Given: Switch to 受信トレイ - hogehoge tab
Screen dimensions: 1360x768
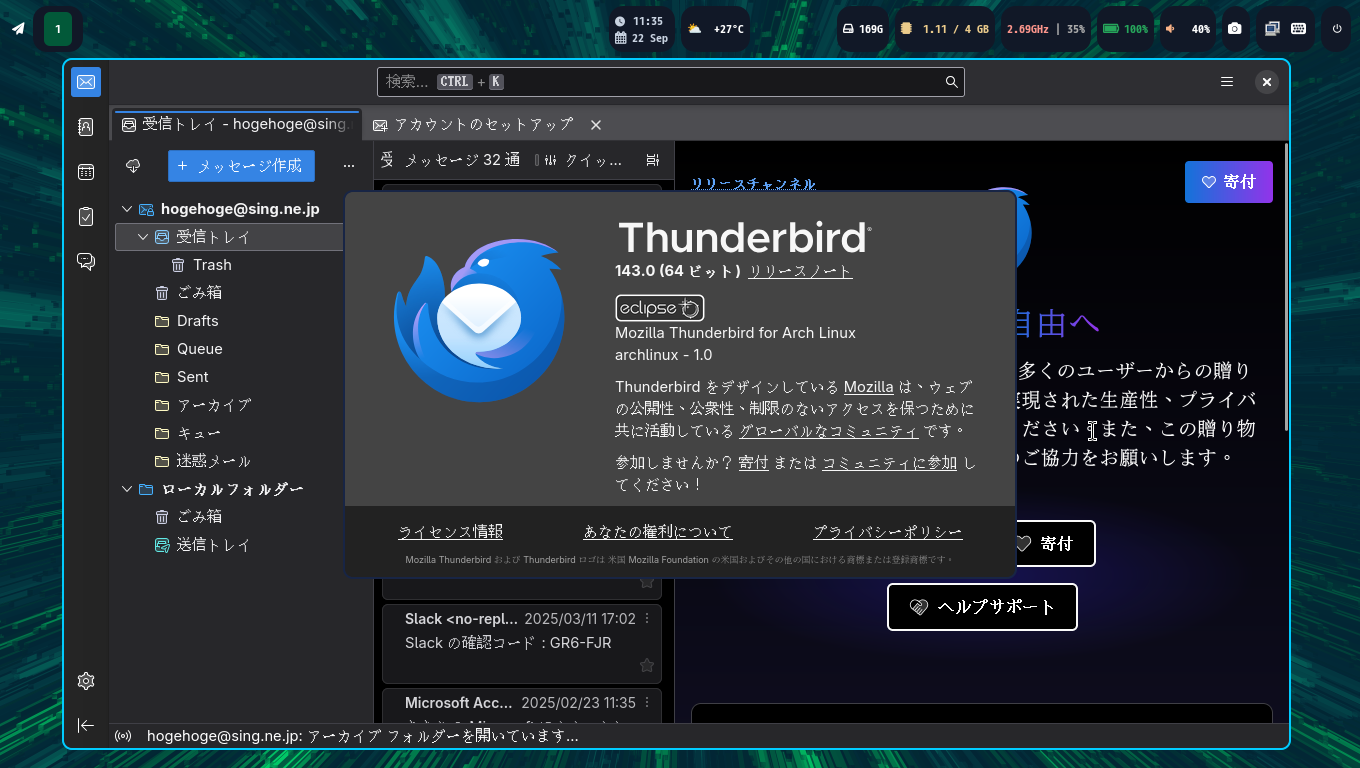Looking at the screenshot, I should coord(237,125).
